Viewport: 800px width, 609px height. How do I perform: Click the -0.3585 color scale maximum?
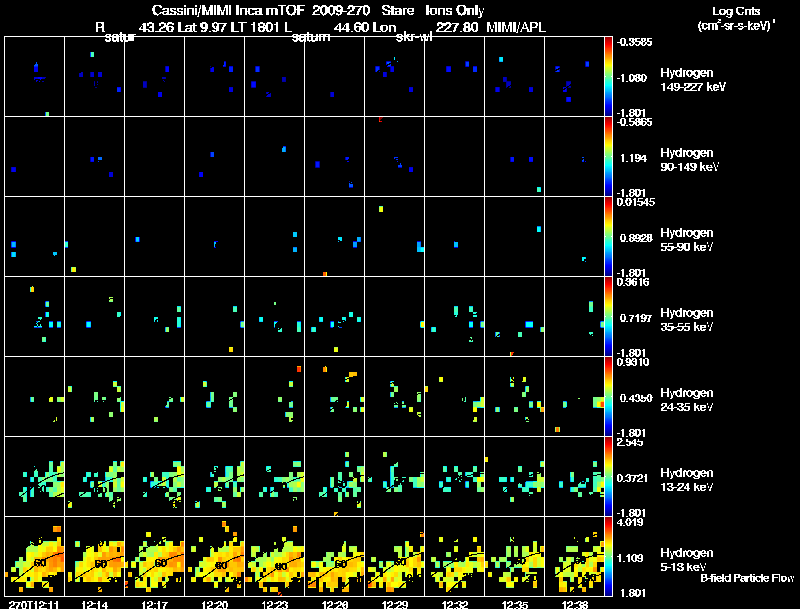click(x=634, y=42)
